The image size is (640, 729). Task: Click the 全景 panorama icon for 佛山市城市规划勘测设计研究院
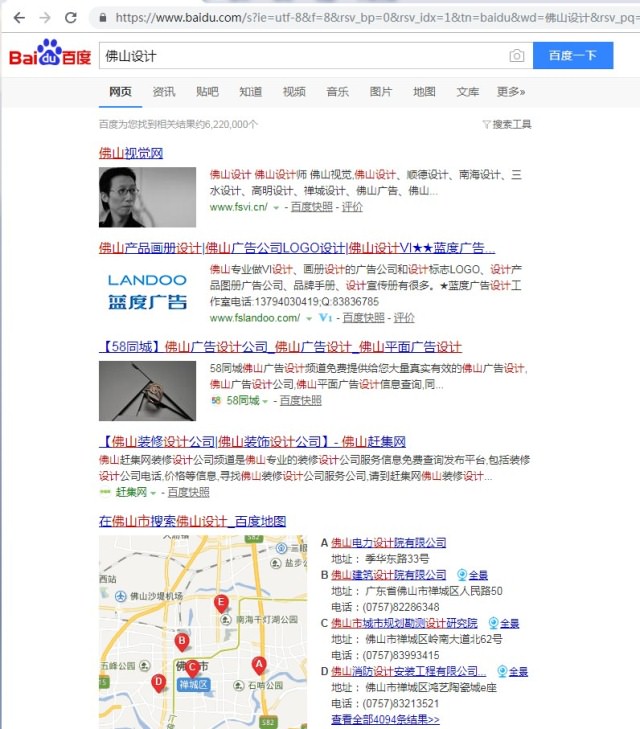493,623
